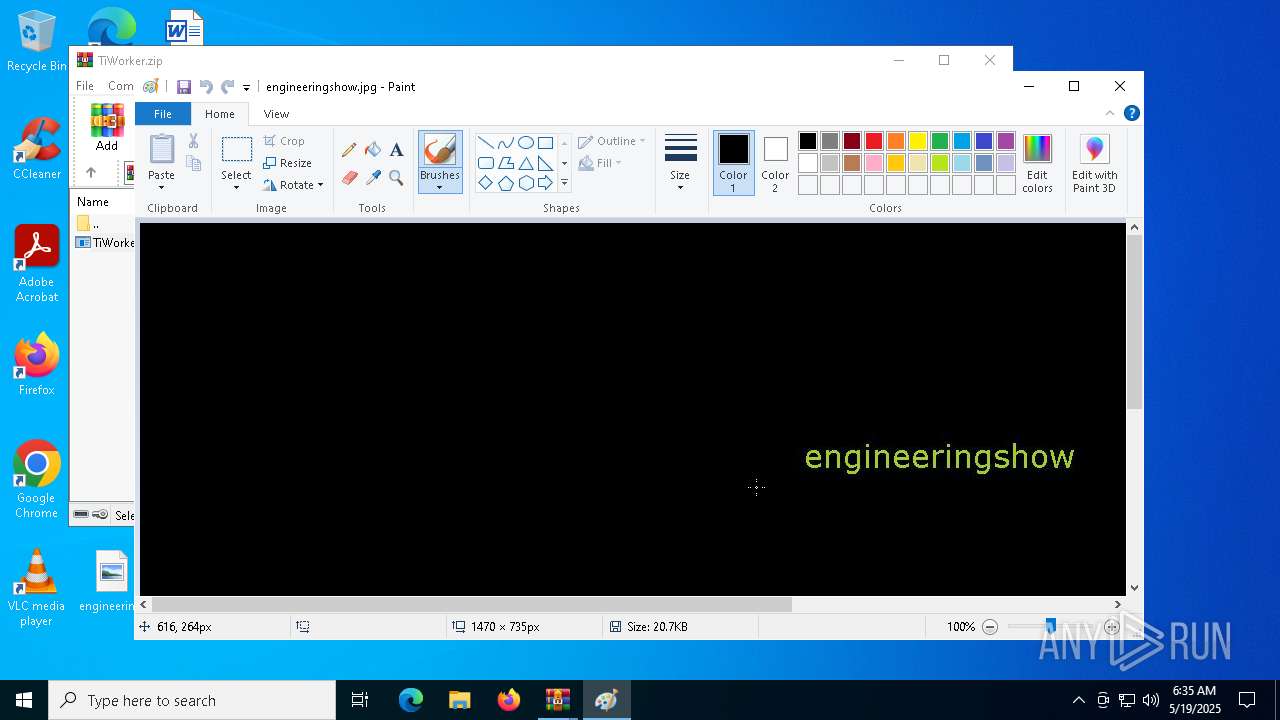Screen dimensions: 1280x720
Task: Click the vertical scrollbar down arrow
Action: click(1134, 588)
